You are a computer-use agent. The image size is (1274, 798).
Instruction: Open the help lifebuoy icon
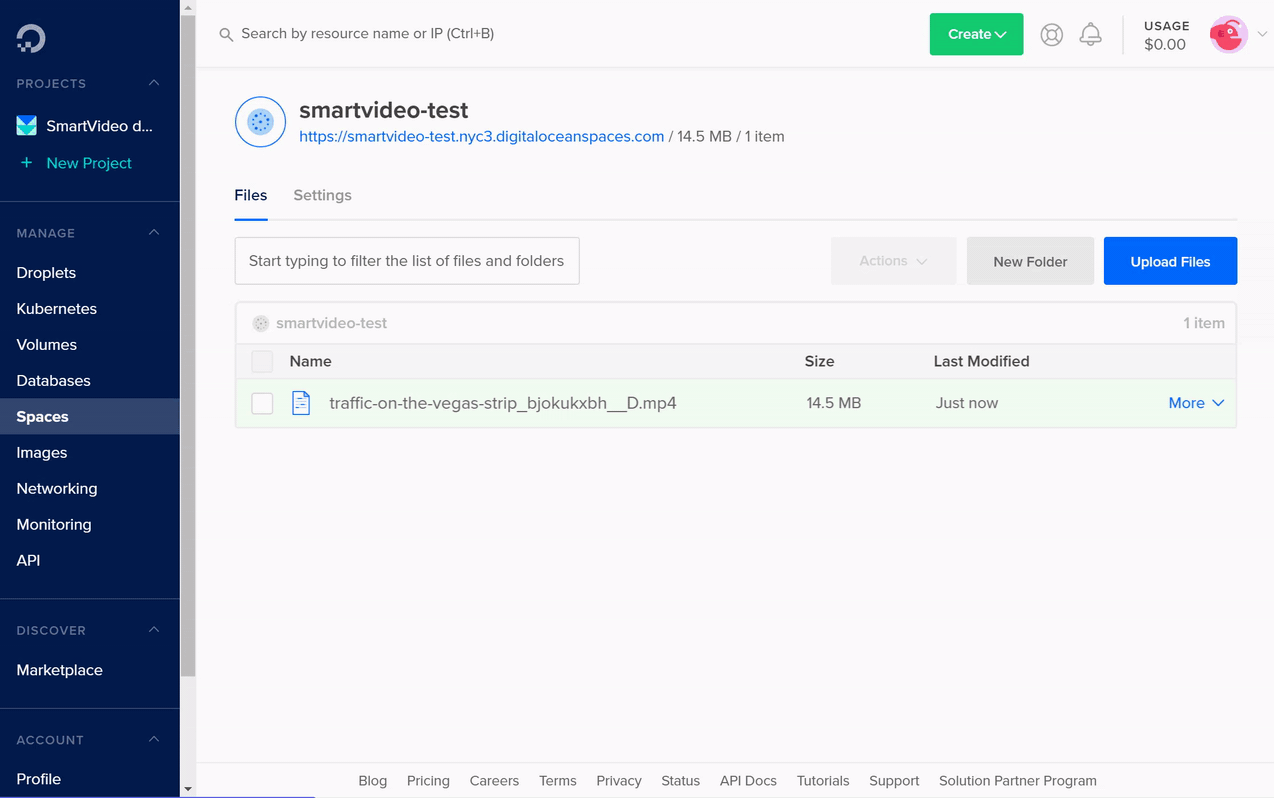(x=1051, y=34)
